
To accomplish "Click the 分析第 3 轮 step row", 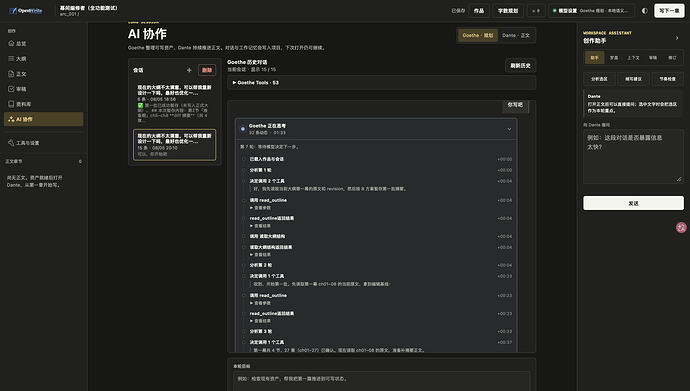I will (x=376, y=331).
